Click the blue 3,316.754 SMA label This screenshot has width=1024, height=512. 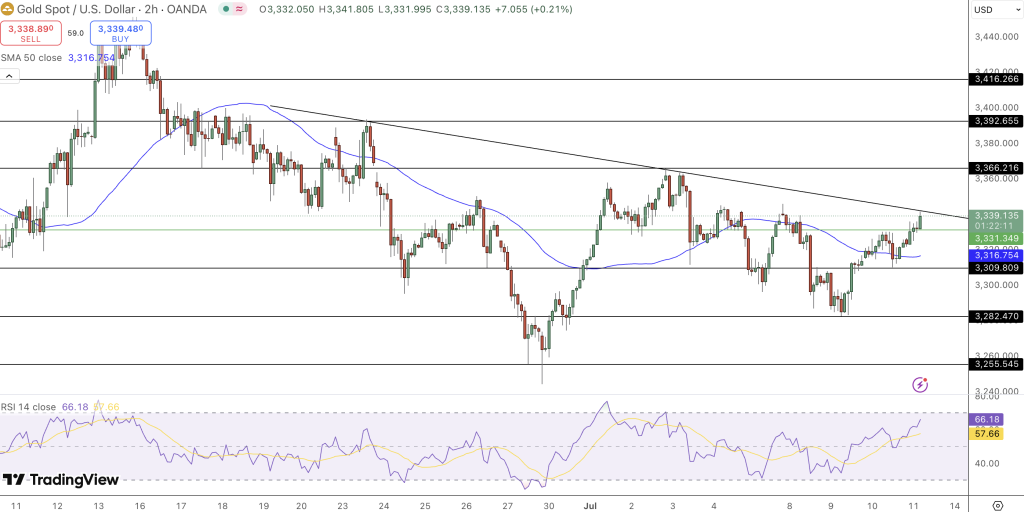pyautogui.click(x=996, y=256)
